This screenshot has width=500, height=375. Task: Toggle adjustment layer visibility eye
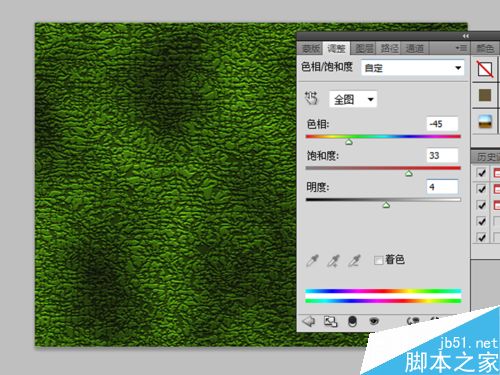coord(374,321)
